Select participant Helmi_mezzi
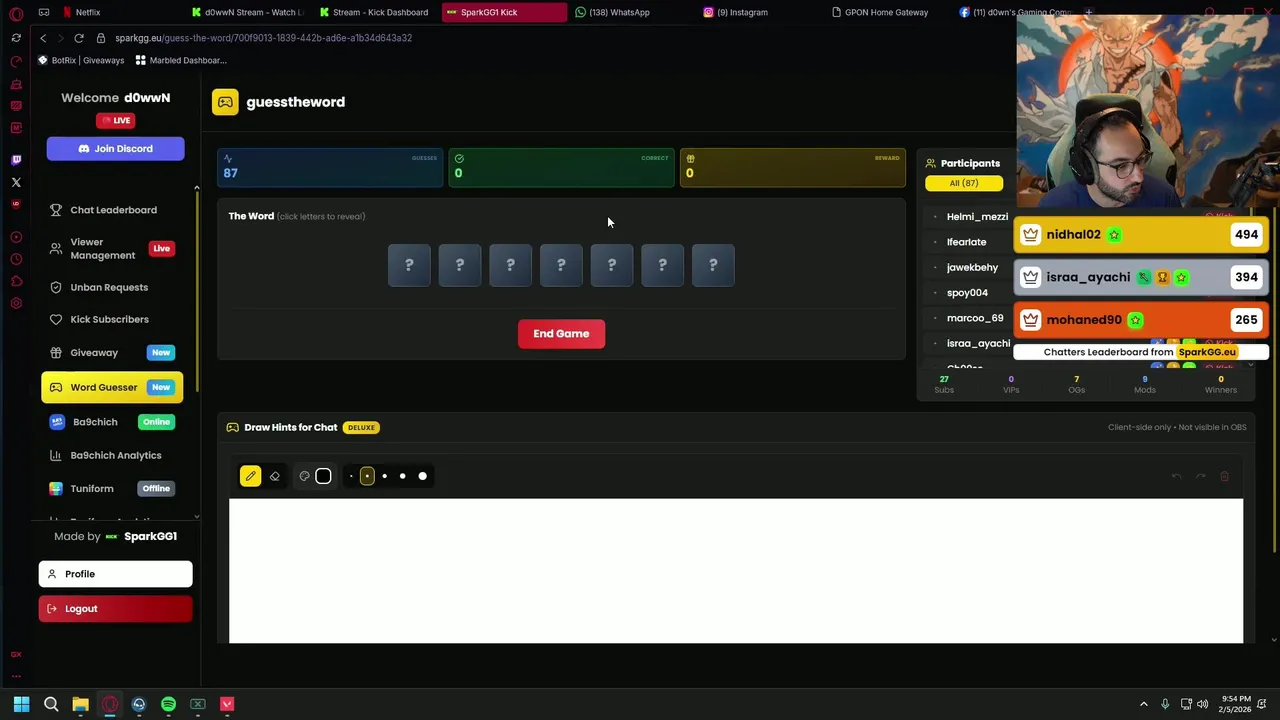This screenshot has height=720, width=1280. (977, 216)
